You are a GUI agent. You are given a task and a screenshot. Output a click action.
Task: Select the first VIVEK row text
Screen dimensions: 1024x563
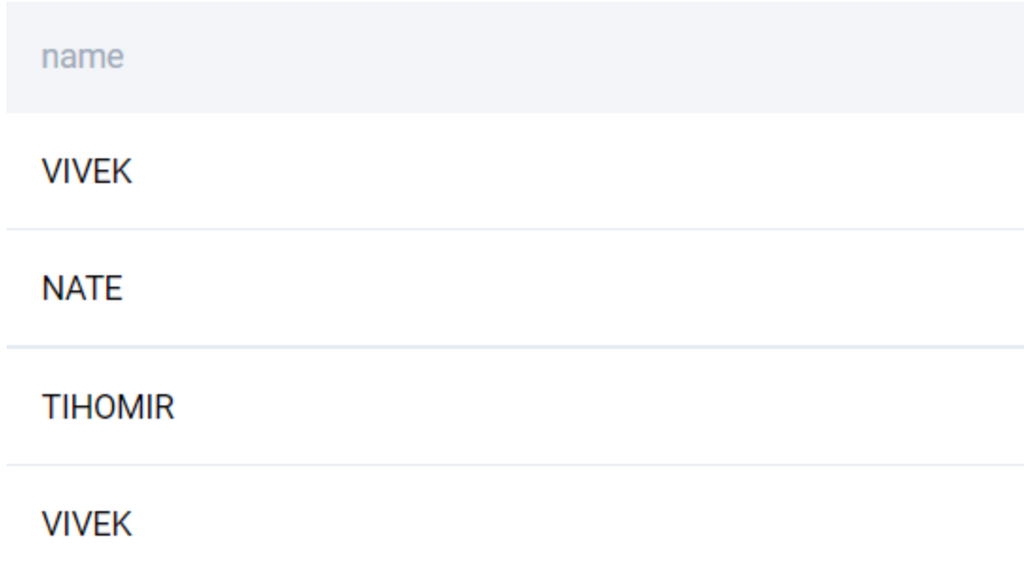click(x=87, y=172)
